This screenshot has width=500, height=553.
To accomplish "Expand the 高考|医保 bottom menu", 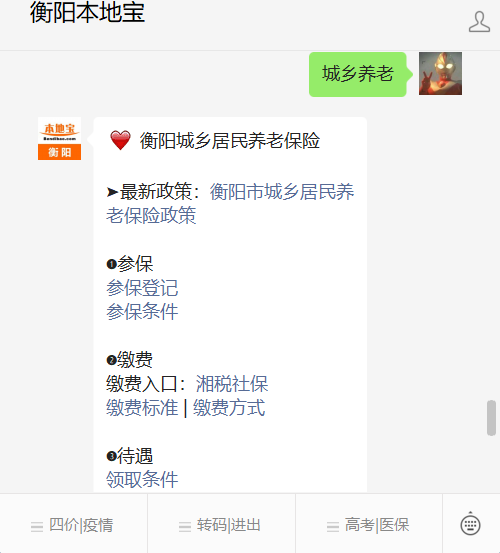I will [369, 523].
